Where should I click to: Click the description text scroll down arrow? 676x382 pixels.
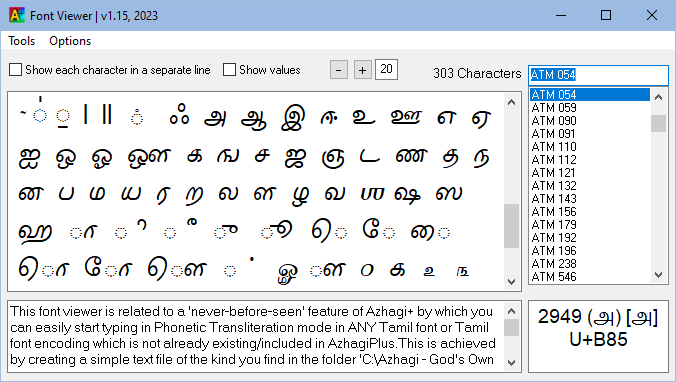512,363
